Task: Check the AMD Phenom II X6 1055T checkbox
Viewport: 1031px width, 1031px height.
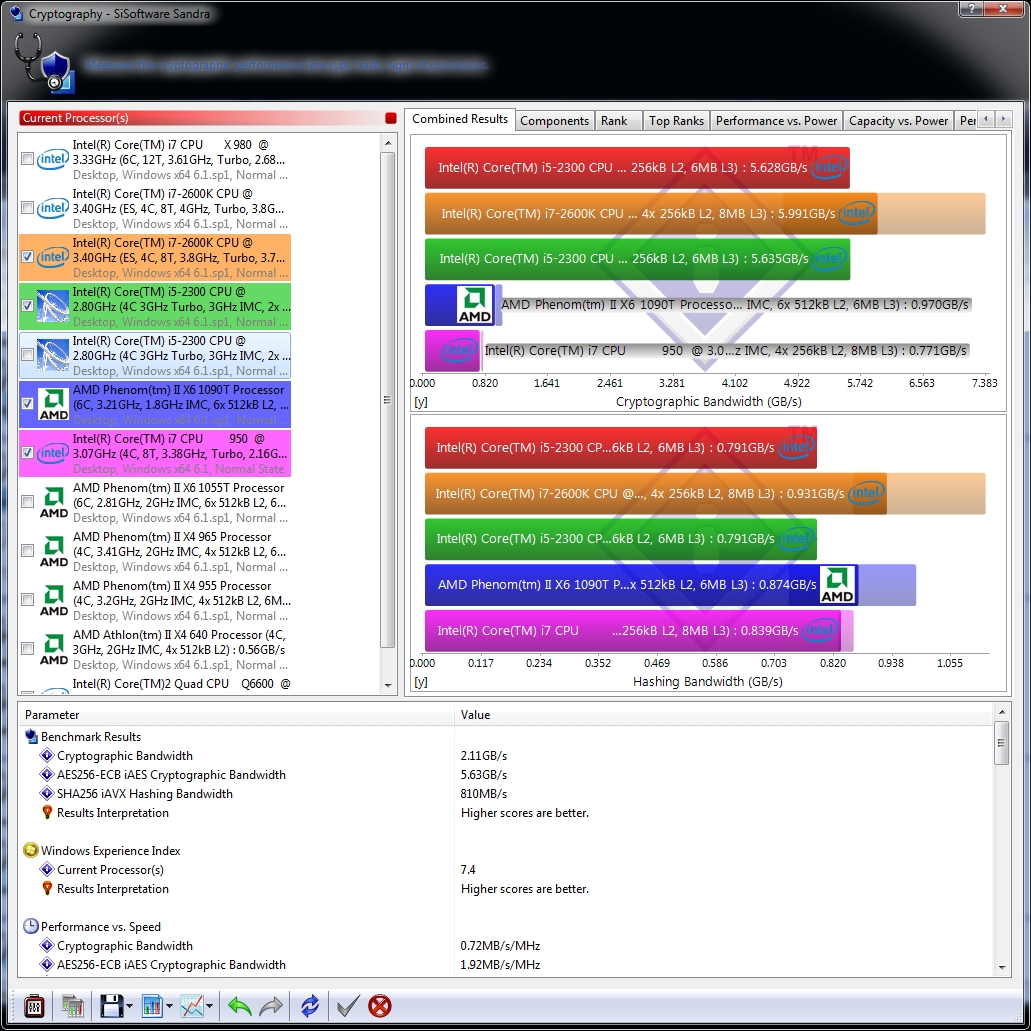Action: pyautogui.click(x=27, y=502)
